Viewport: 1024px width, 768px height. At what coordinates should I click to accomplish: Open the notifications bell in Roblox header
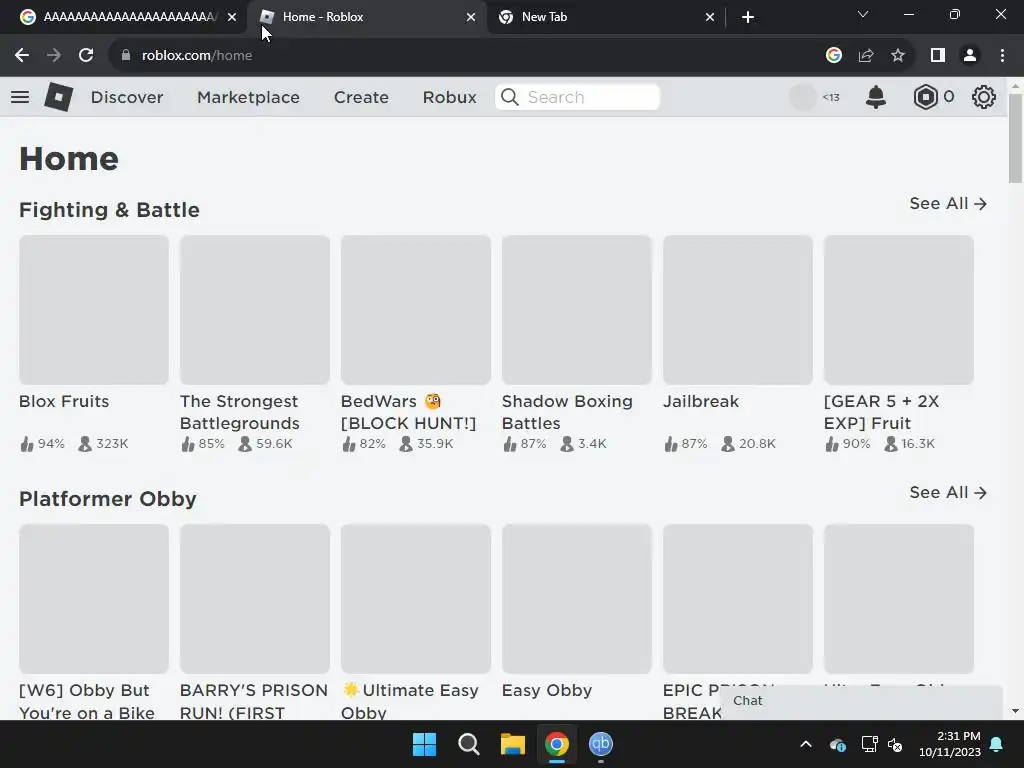pyautogui.click(x=876, y=97)
